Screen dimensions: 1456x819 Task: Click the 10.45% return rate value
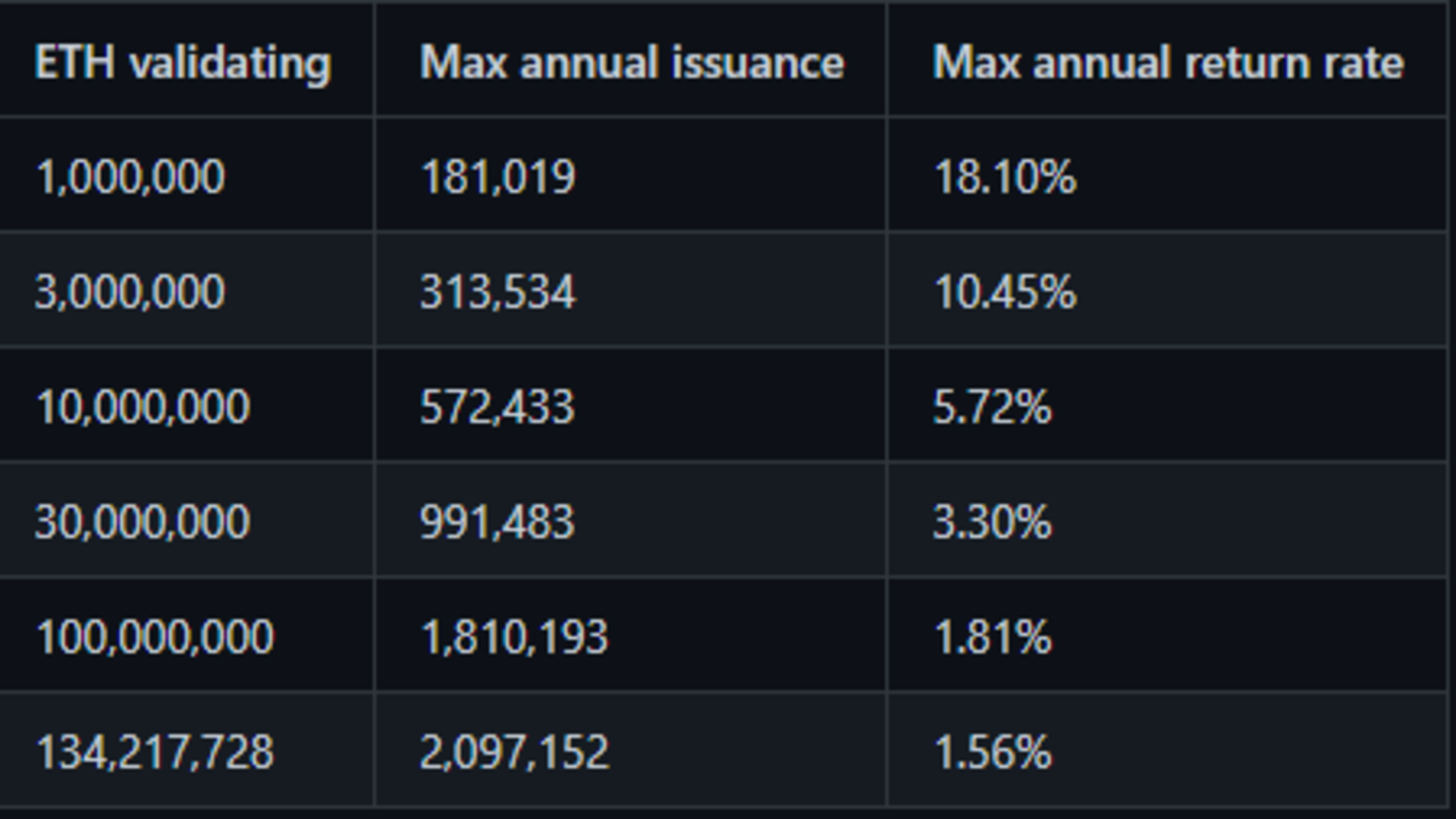tap(1005, 293)
